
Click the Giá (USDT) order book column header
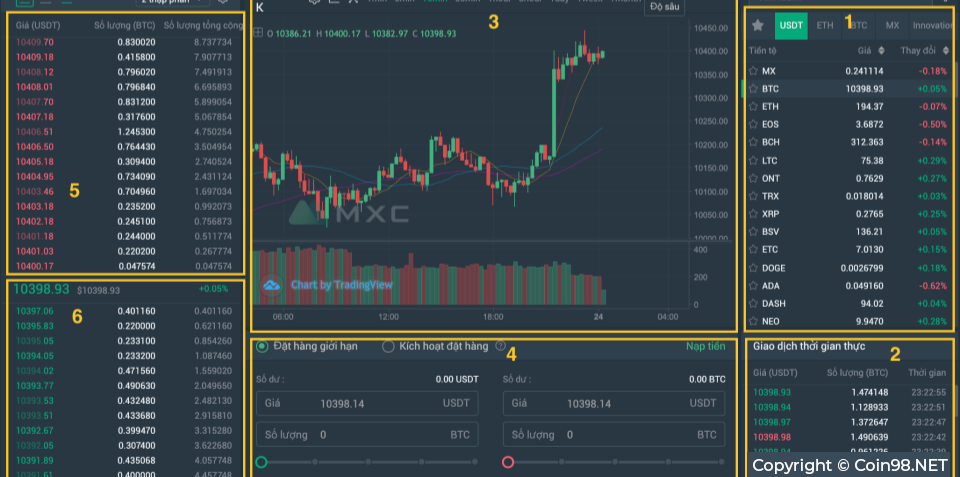point(38,26)
